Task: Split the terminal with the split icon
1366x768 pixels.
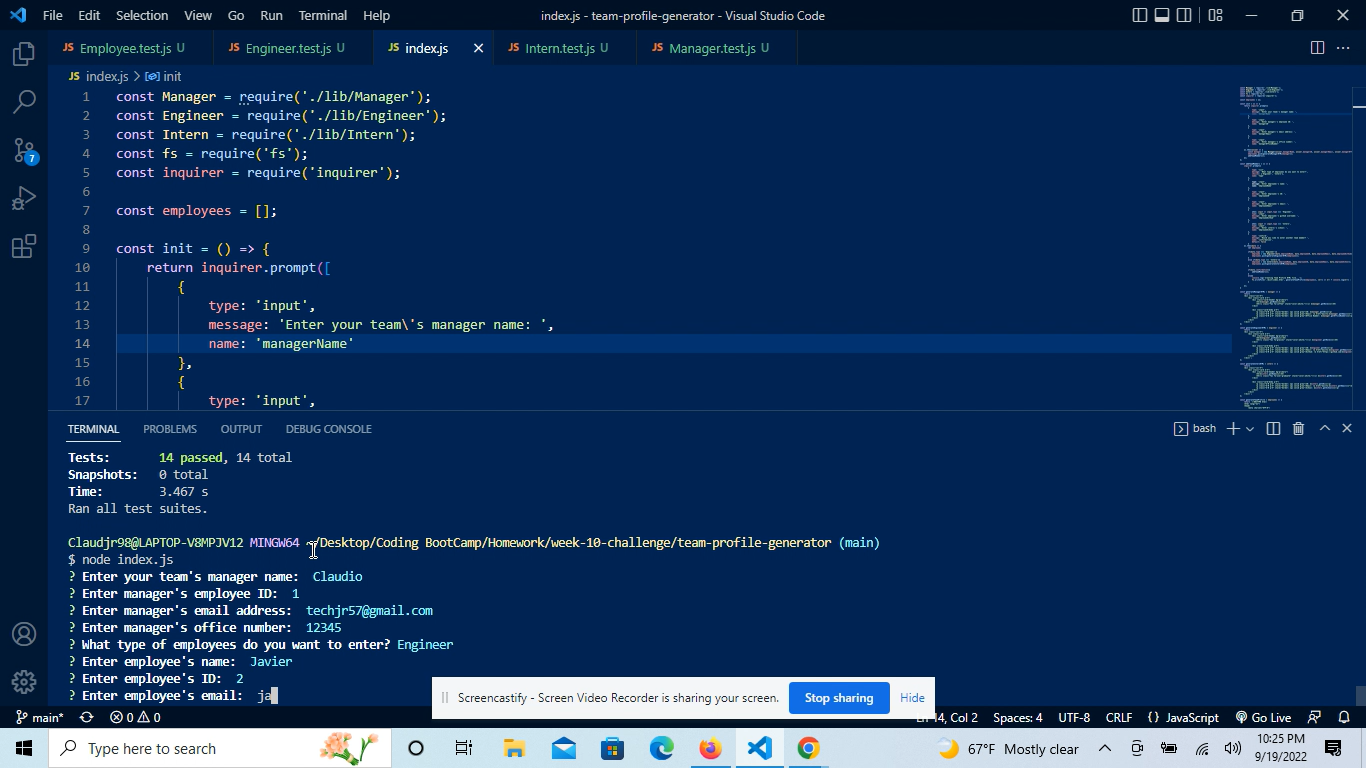Action: (1272, 428)
